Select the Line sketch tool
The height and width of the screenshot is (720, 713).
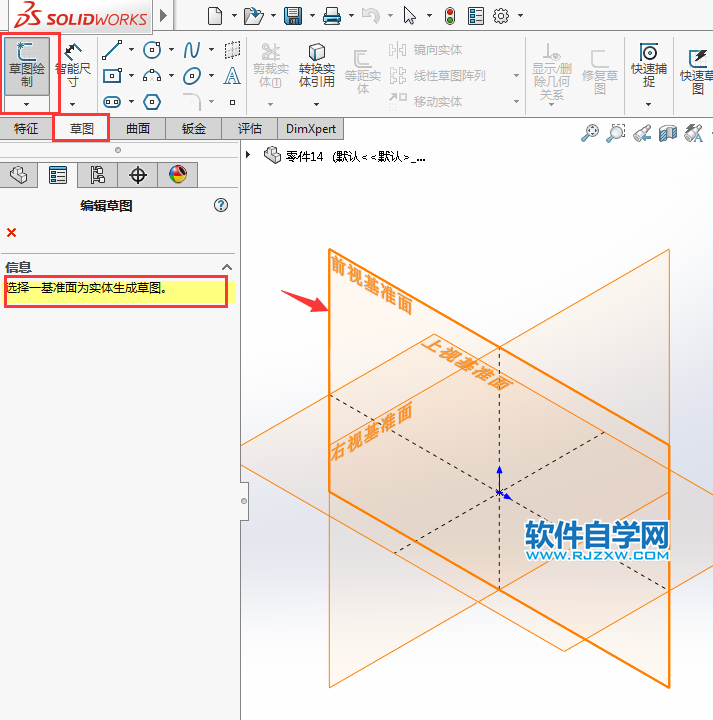point(112,50)
